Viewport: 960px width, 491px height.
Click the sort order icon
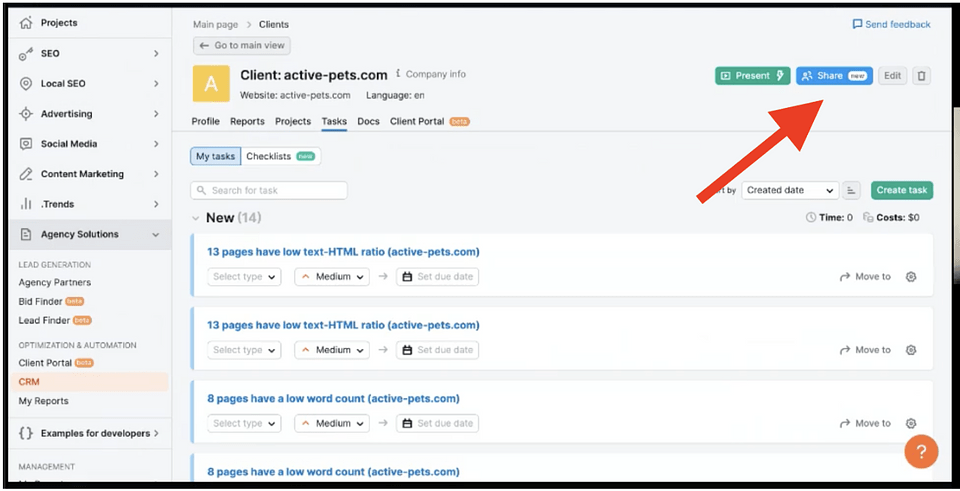click(x=852, y=190)
